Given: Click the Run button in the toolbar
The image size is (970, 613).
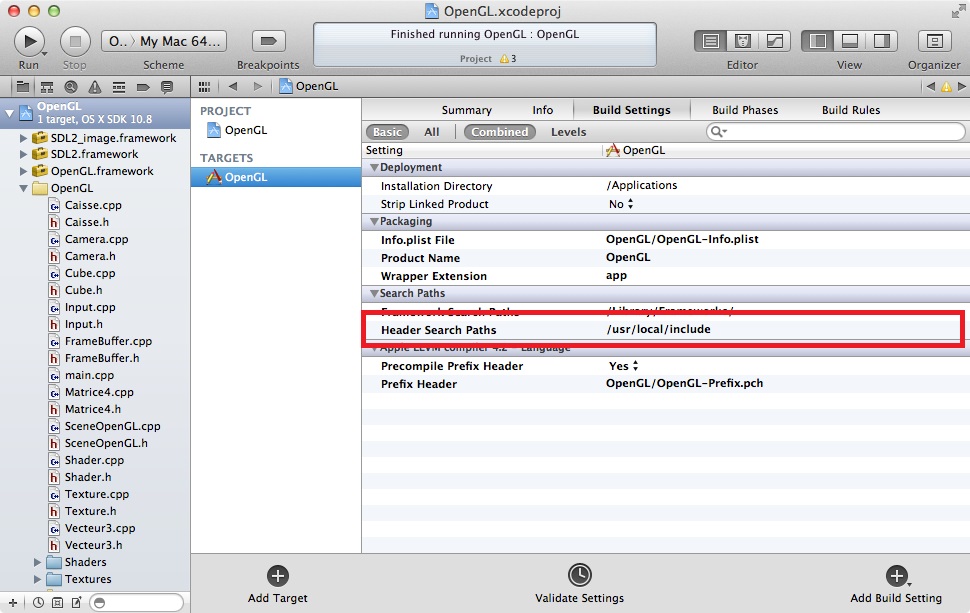Looking at the screenshot, I should point(29,41).
